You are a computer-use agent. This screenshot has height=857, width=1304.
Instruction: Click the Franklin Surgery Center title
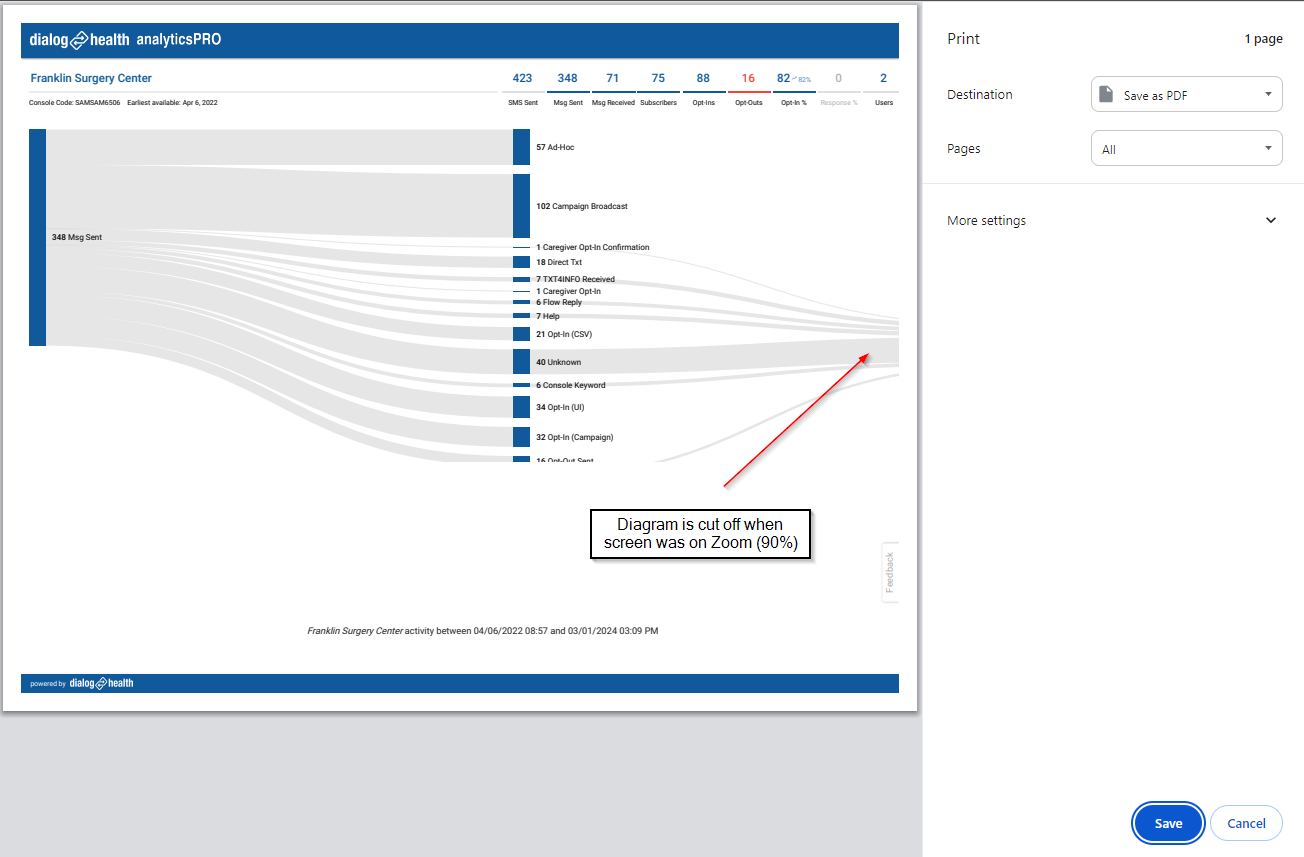pyautogui.click(x=91, y=78)
